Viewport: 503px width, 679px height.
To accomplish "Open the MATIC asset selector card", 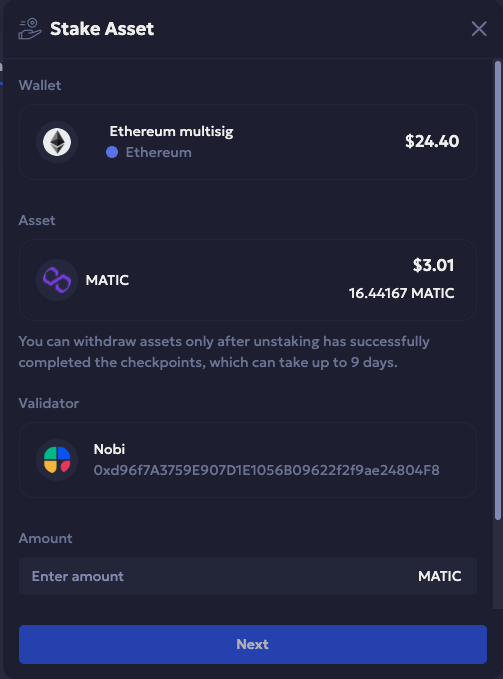I will (x=248, y=280).
